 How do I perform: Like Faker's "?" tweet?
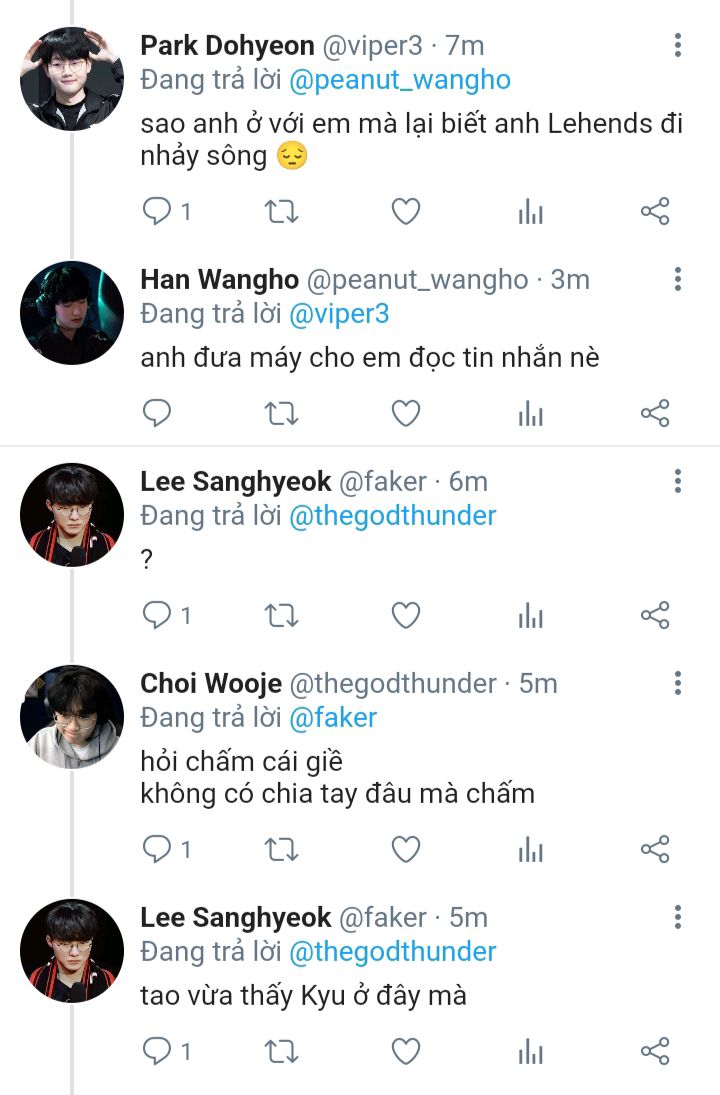(405, 615)
